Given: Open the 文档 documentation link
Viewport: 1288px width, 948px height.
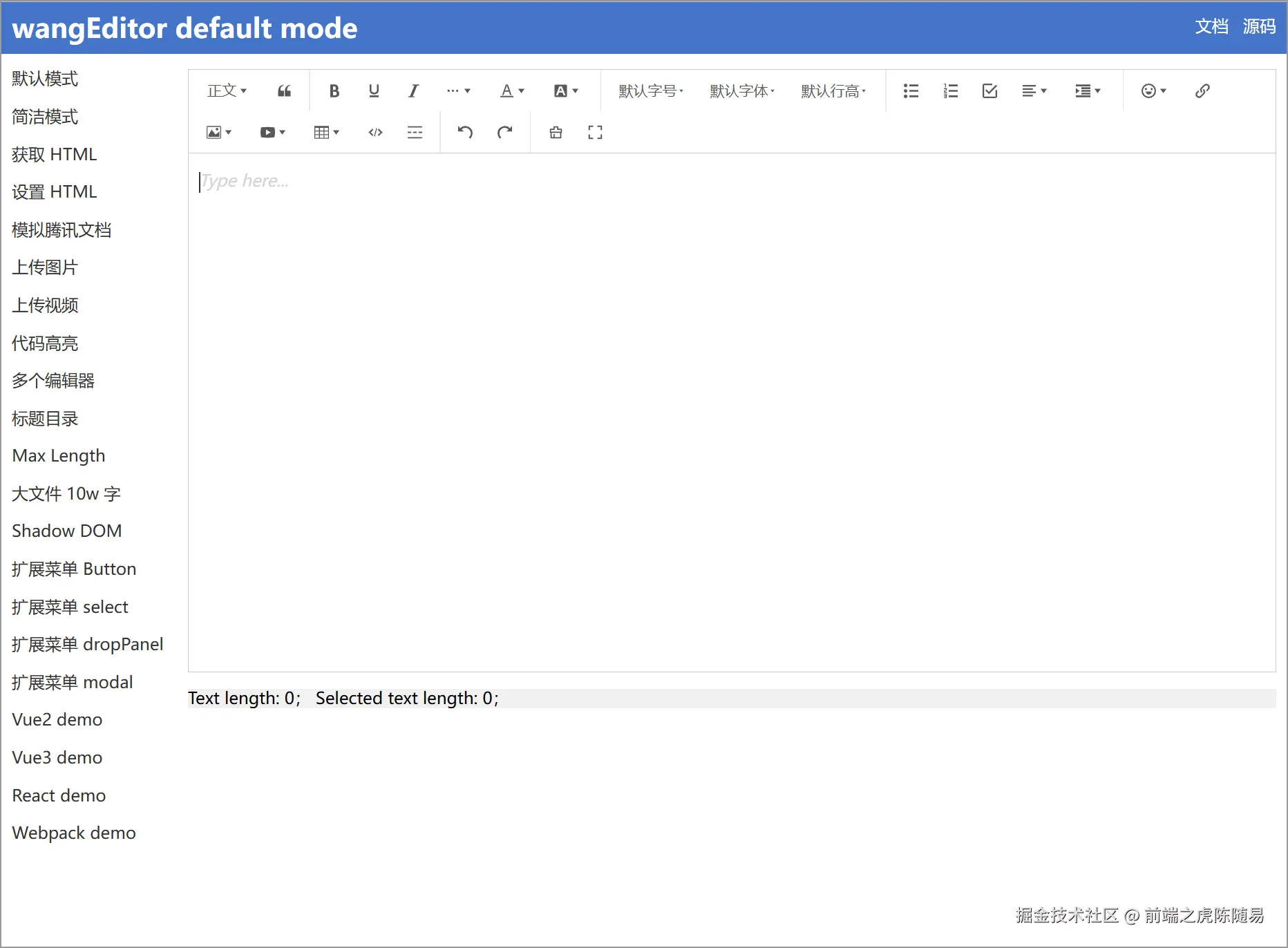Looking at the screenshot, I should click(x=1212, y=27).
